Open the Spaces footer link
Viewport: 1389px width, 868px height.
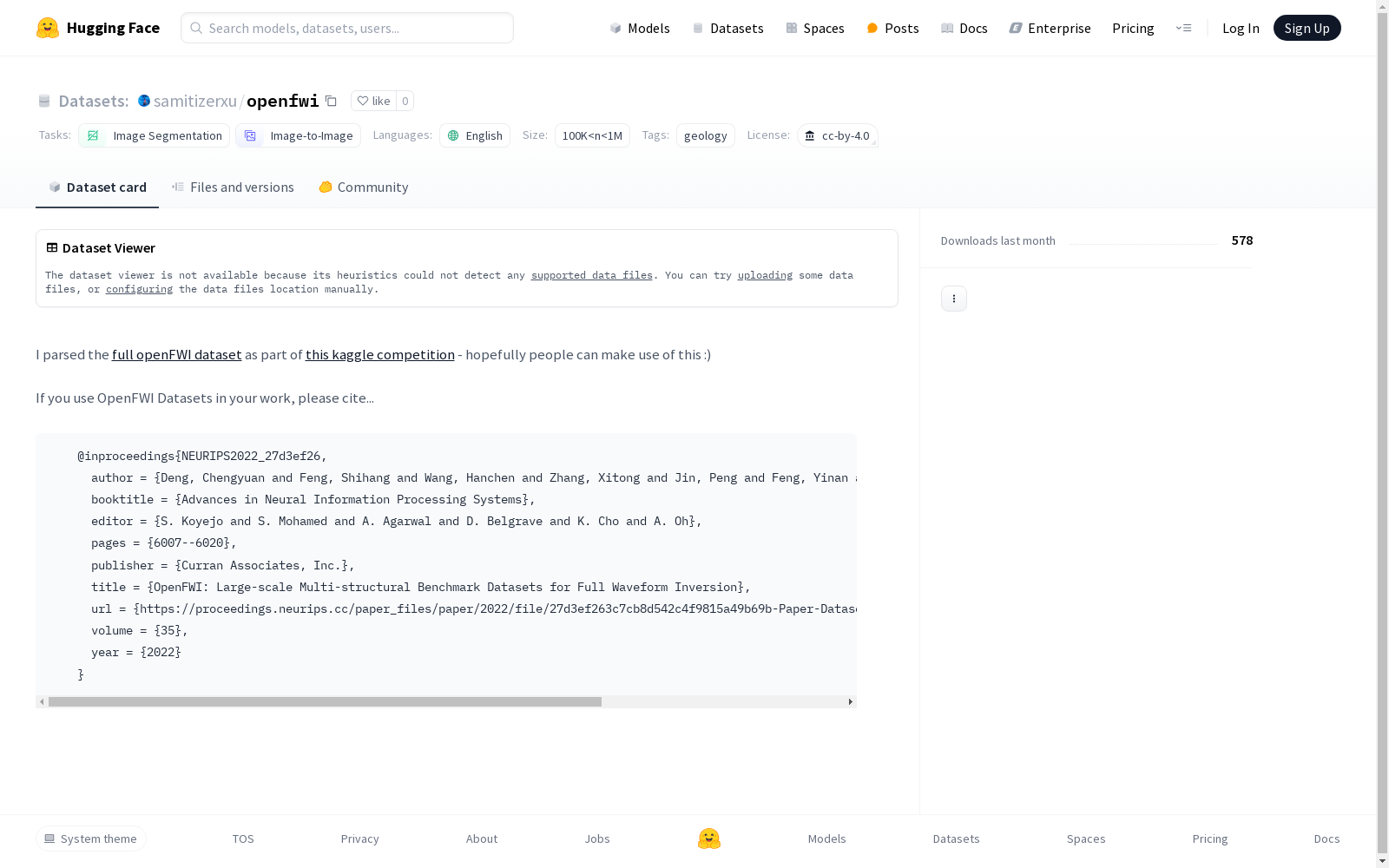pos(1086,838)
